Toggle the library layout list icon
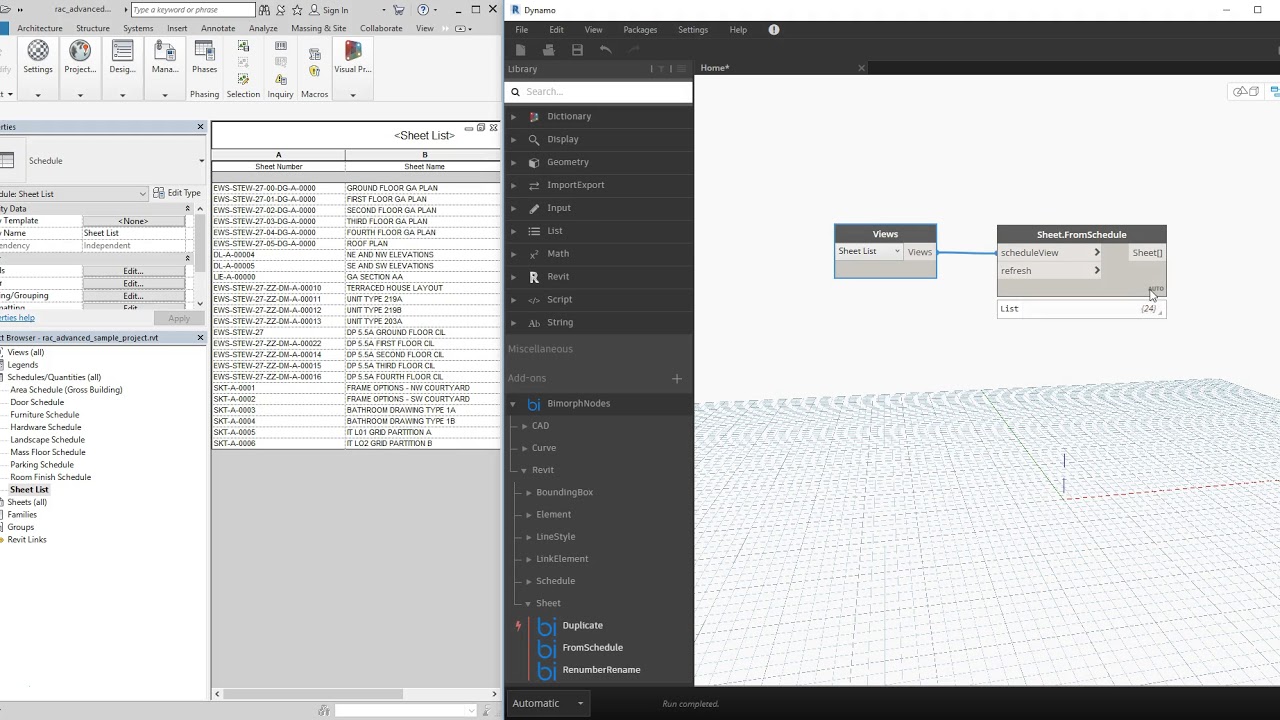 coord(682,69)
